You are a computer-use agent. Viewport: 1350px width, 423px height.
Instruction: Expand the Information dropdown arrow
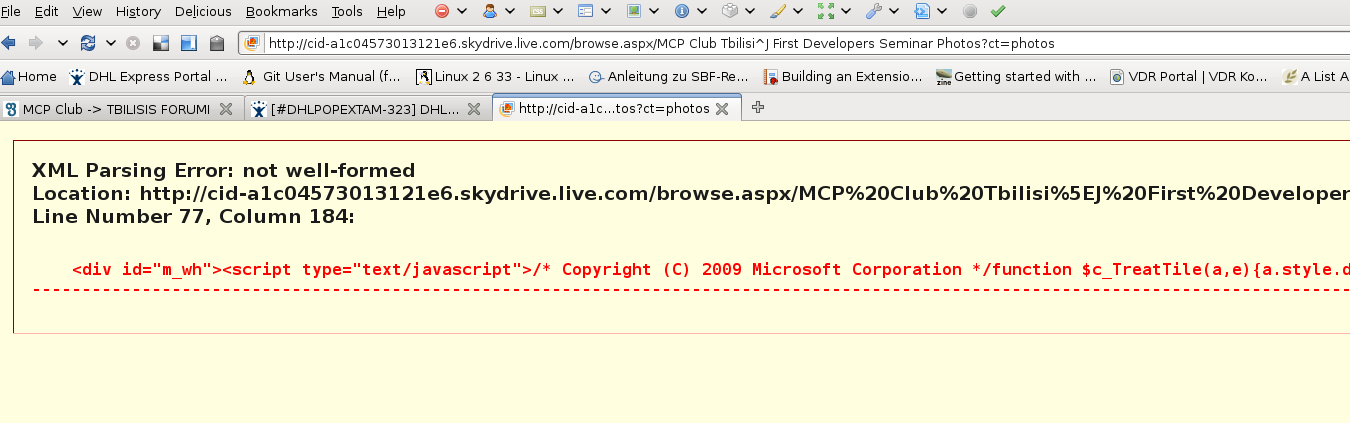[x=702, y=12]
